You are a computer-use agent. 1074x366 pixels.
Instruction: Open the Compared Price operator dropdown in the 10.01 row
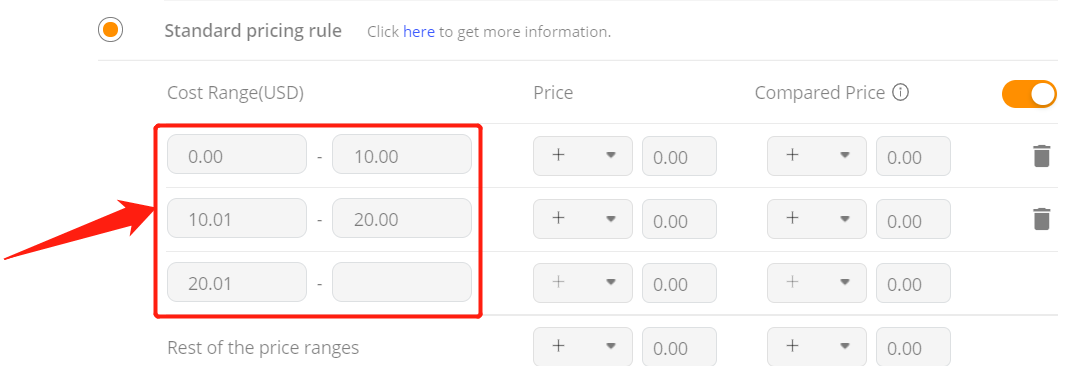pyautogui.click(x=817, y=219)
